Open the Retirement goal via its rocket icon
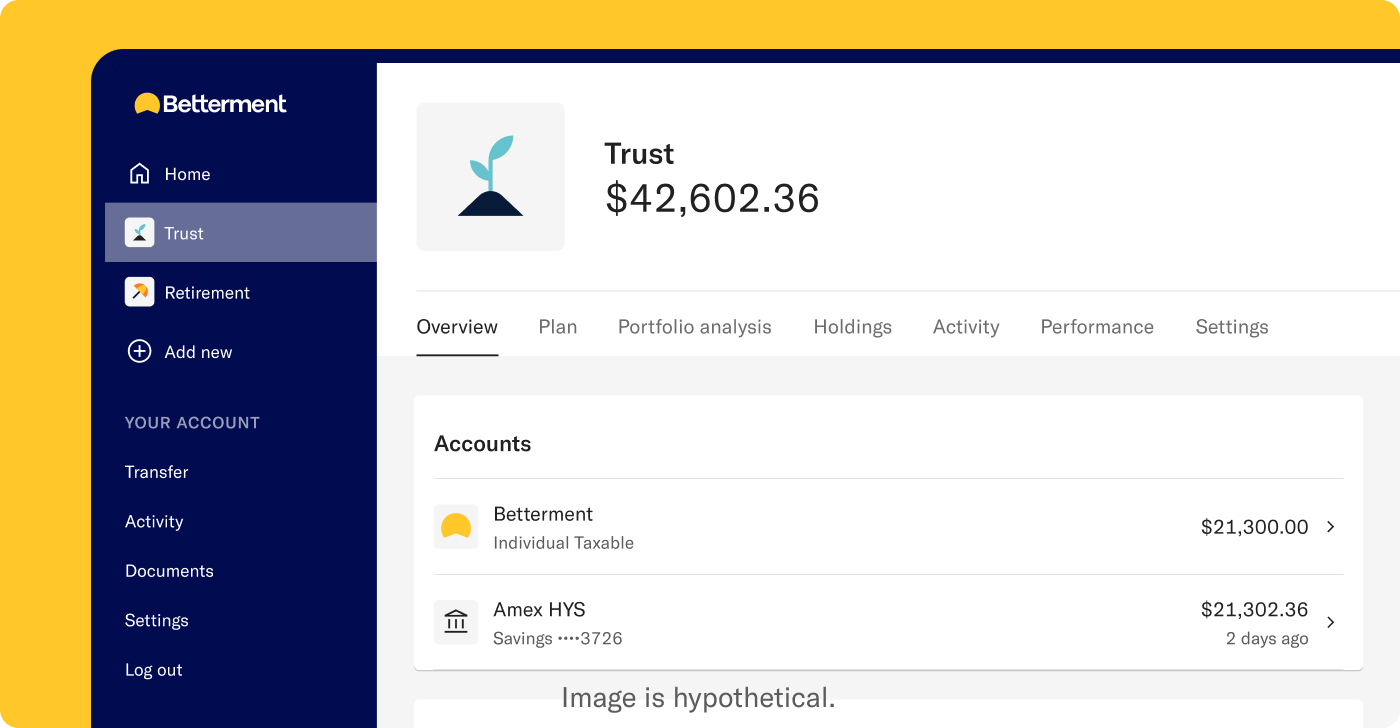The image size is (1400, 728). click(139, 292)
